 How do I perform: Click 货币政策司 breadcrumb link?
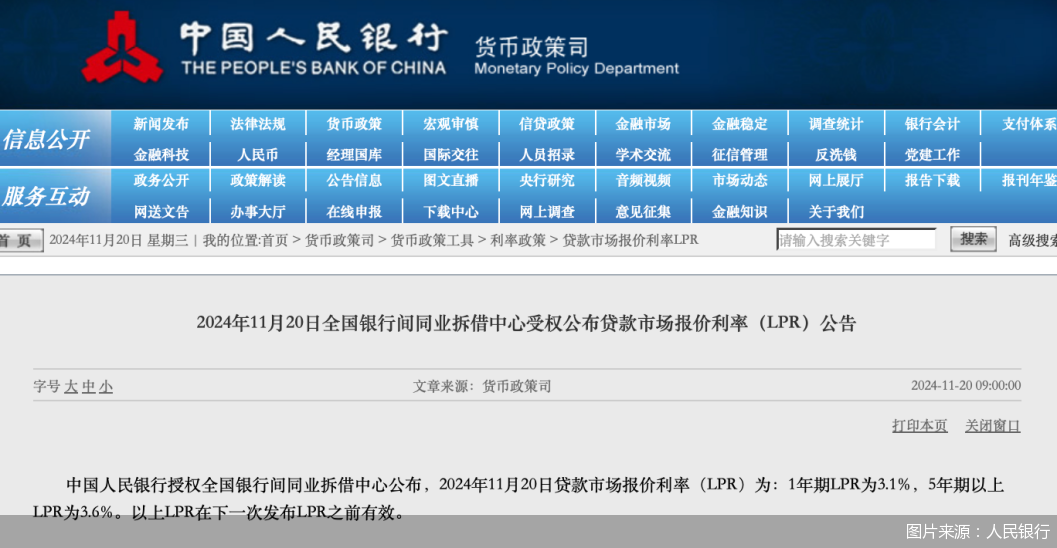click(x=339, y=240)
